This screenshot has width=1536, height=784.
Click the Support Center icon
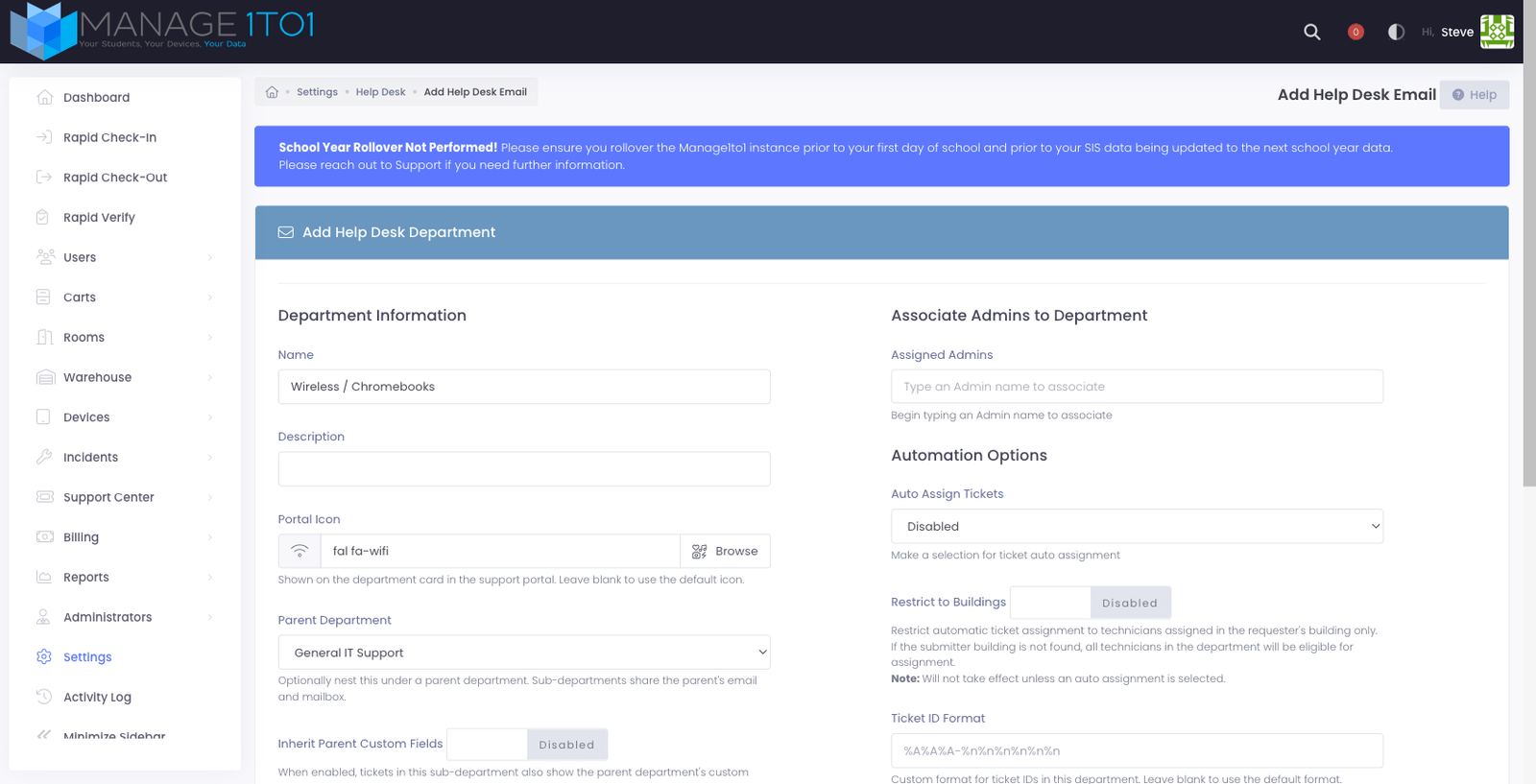pyautogui.click(x=44, y=497)
